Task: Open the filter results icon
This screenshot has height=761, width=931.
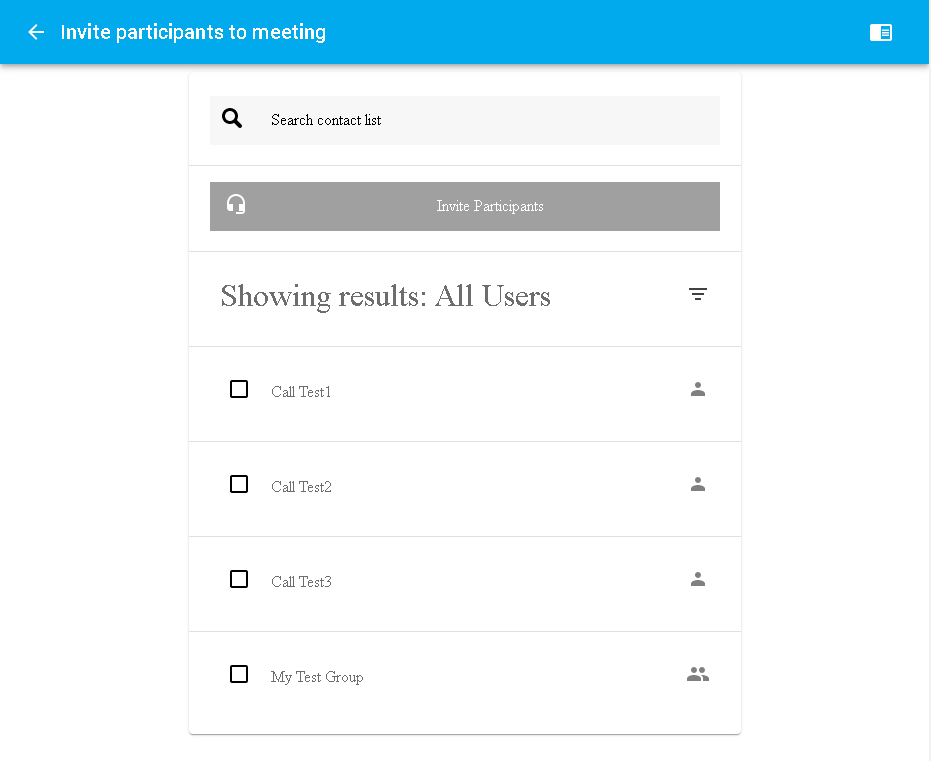Action: [x=698, y=294]
